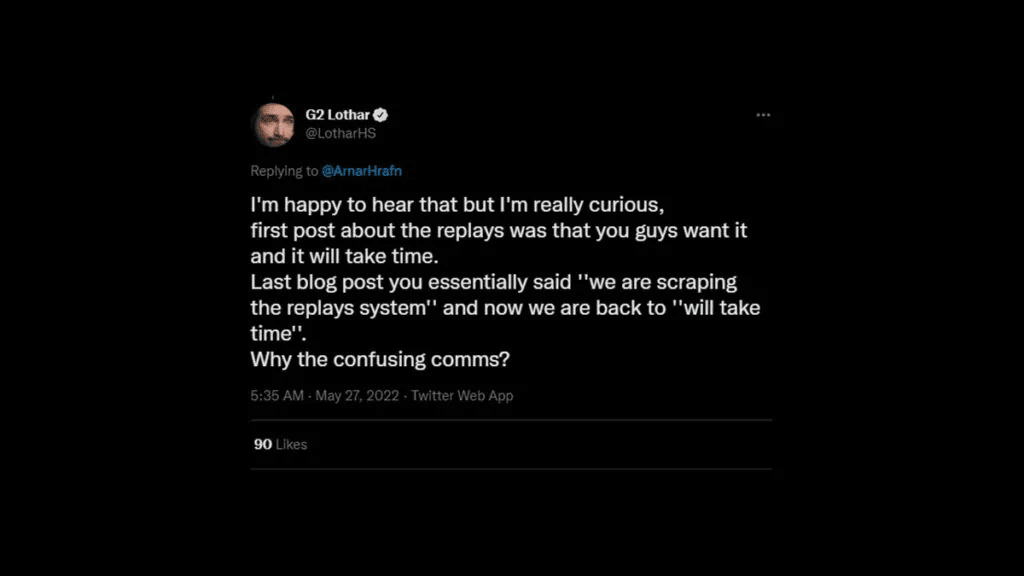Select the "Last blog post" sentence start
Viewport: 1024px width, 576px height.
pos(311,283)
